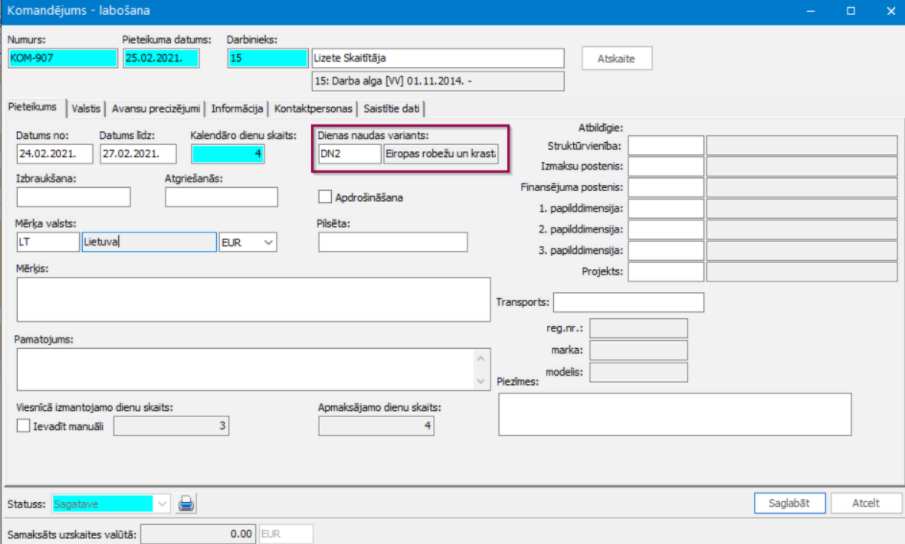Click the Numurs field KOM-907

pyautogui.click(x=63, y=58)
